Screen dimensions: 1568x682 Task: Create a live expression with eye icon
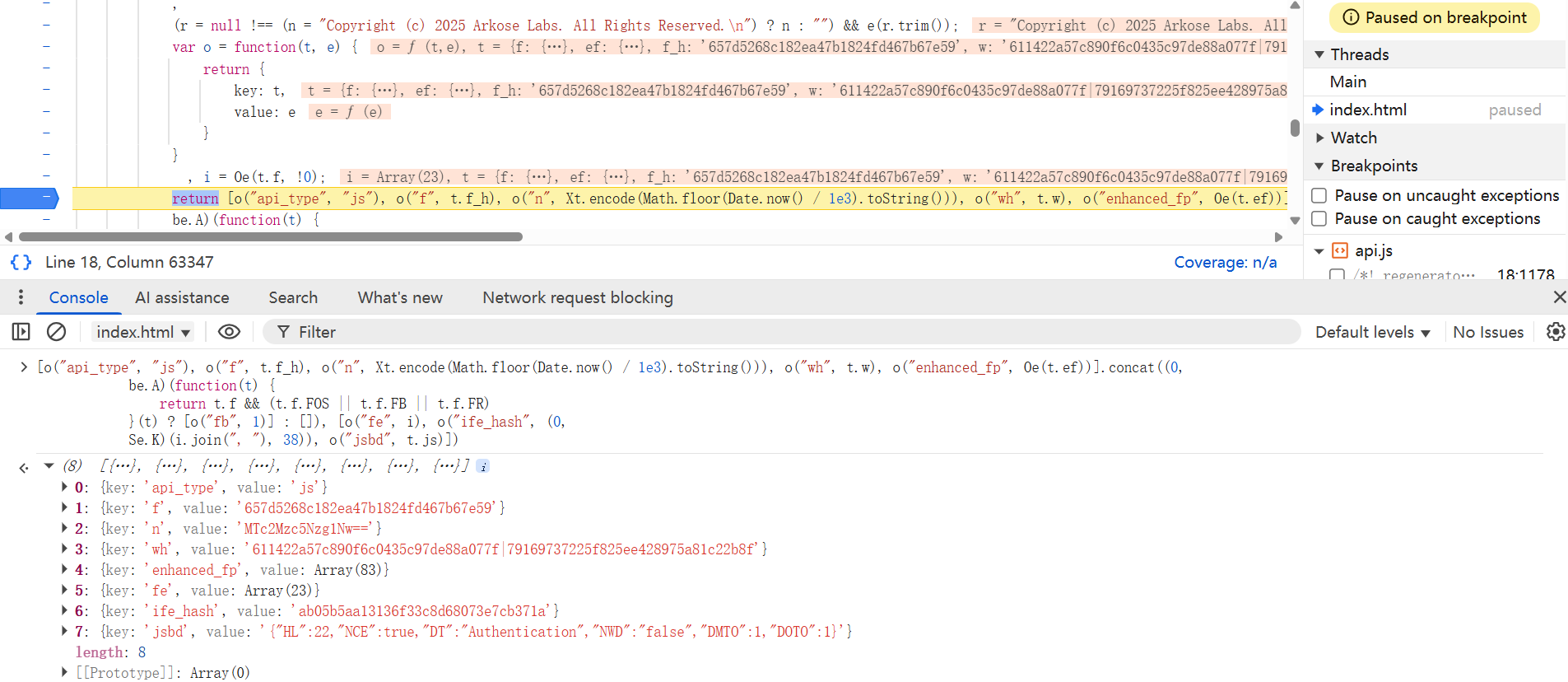pos(229,332)
